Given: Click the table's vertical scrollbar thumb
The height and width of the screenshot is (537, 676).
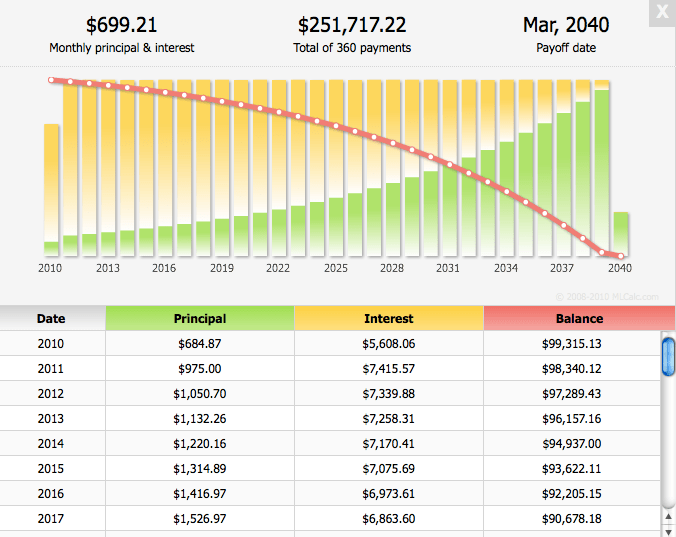Looking at the screenshot, I should [x=668, y=357].
